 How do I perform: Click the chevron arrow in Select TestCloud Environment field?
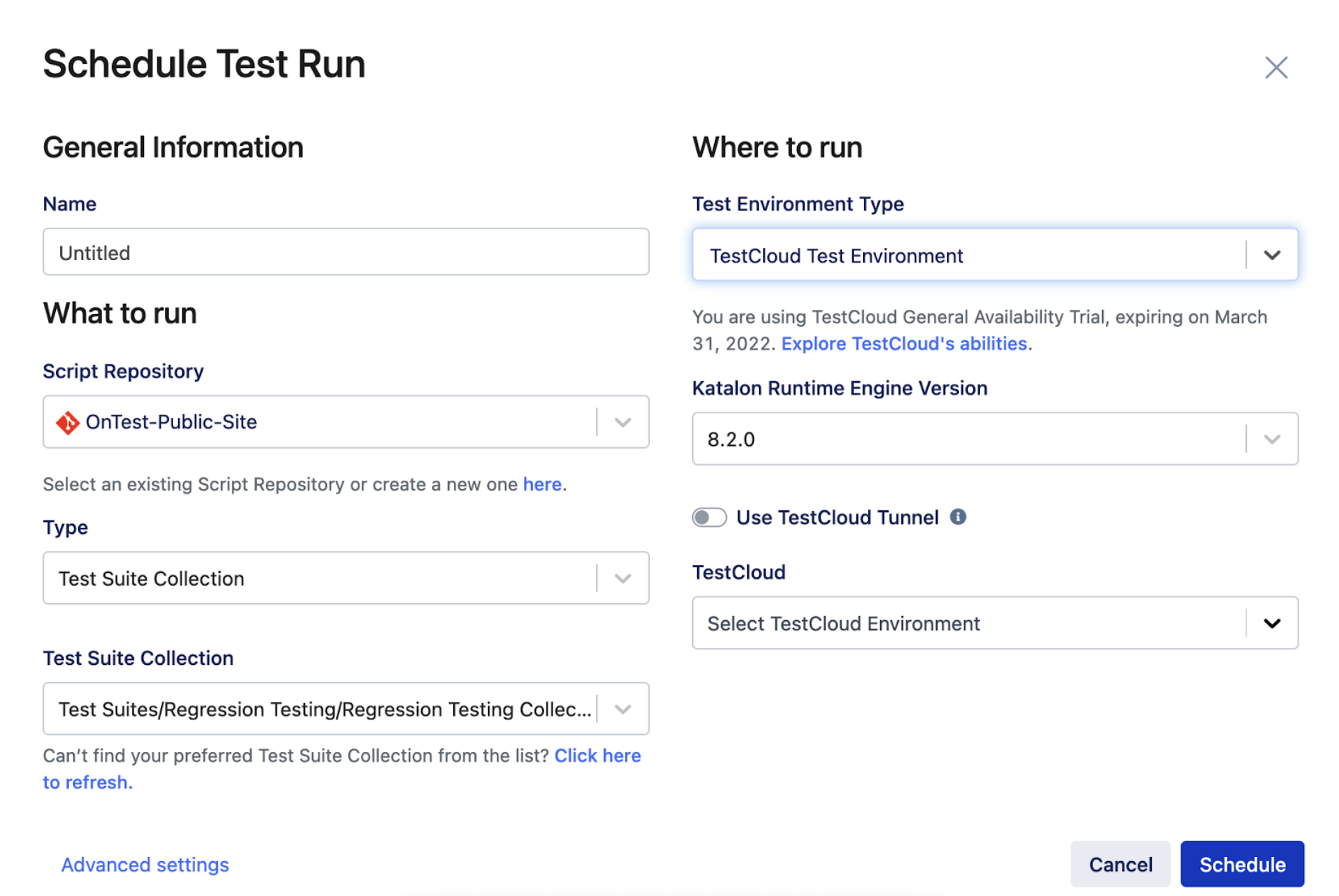1272,623
